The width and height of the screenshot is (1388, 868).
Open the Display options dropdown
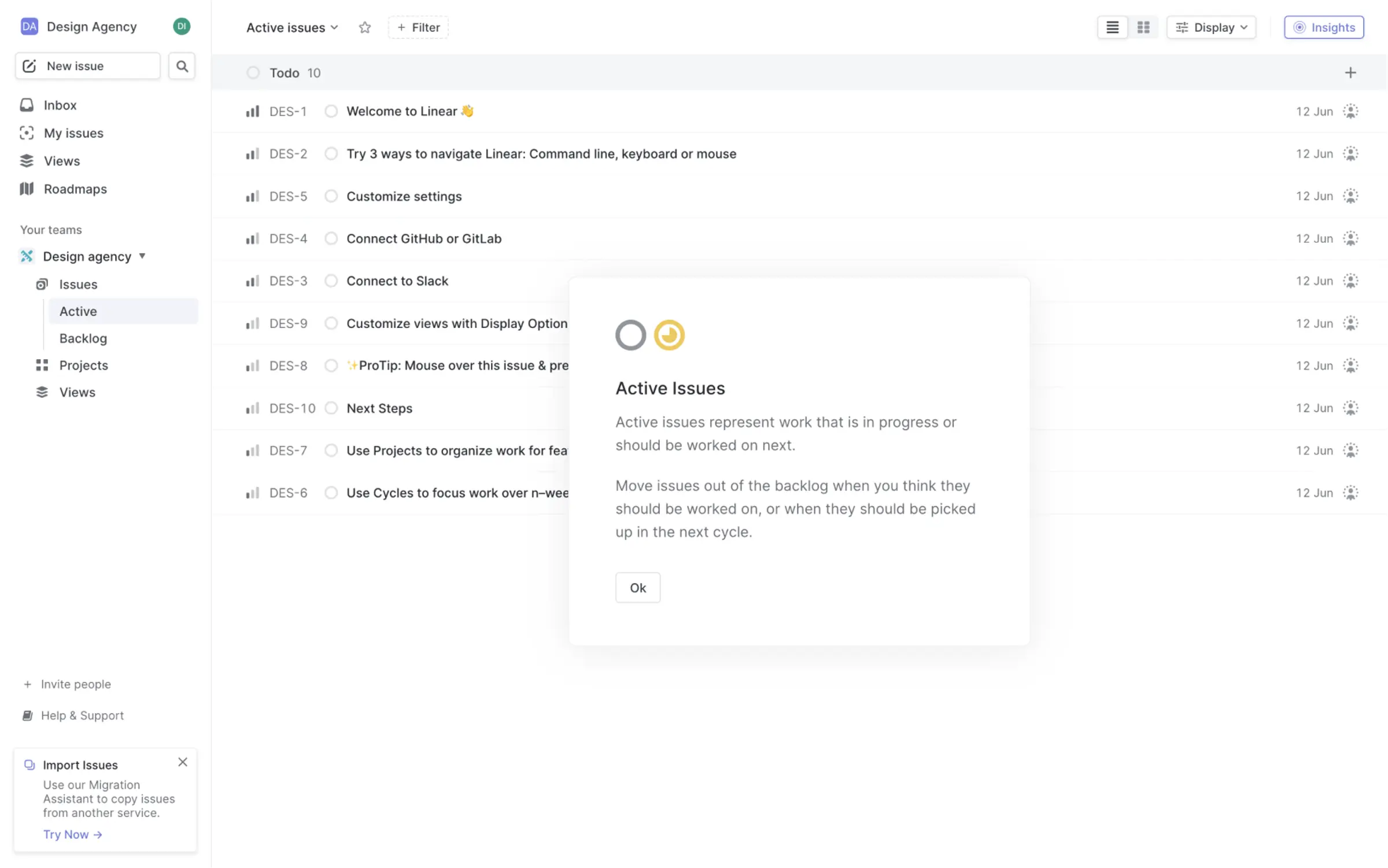click(1211, 27)
